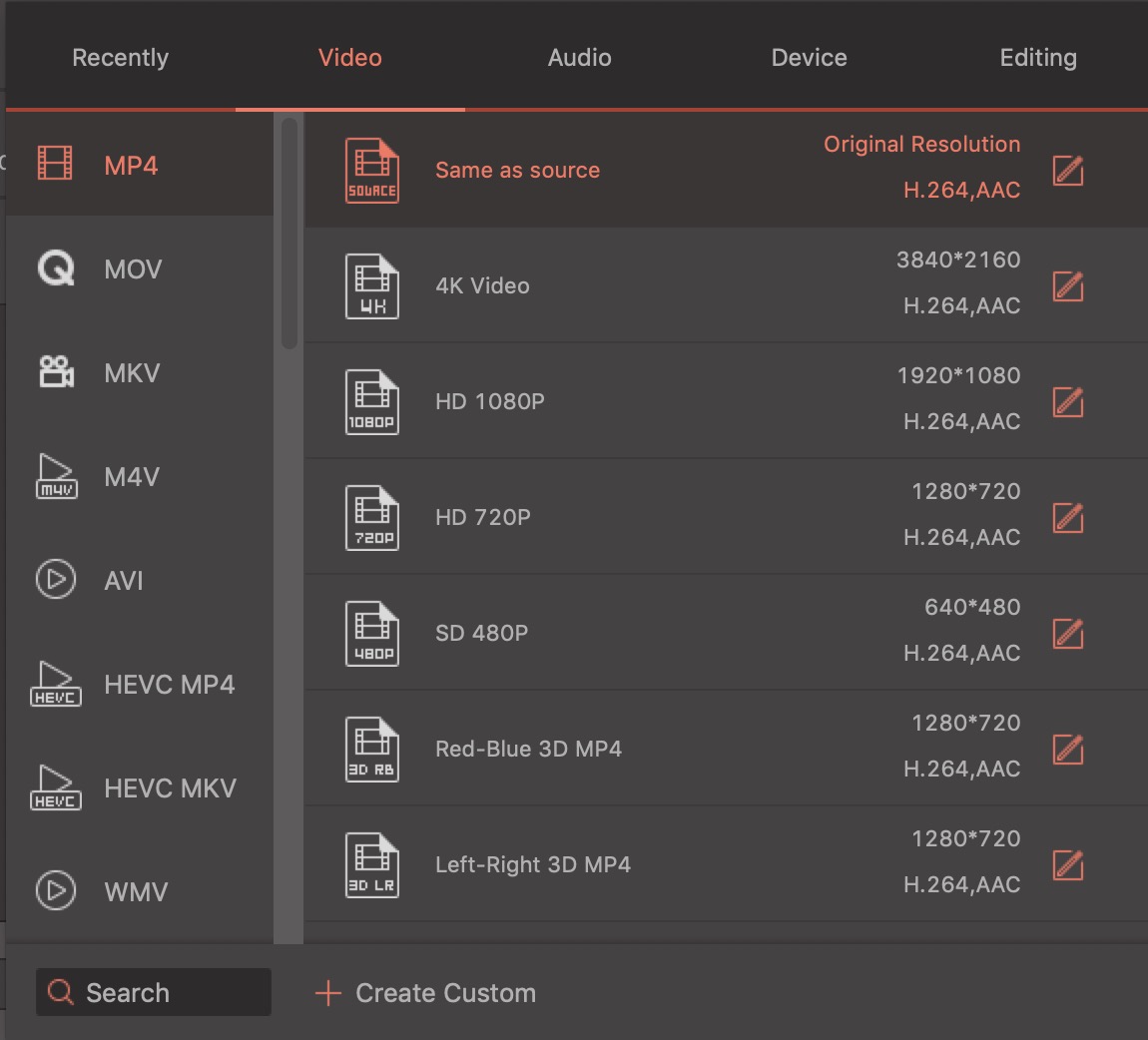Choose the HD 720P preset name

pos(483,517)
